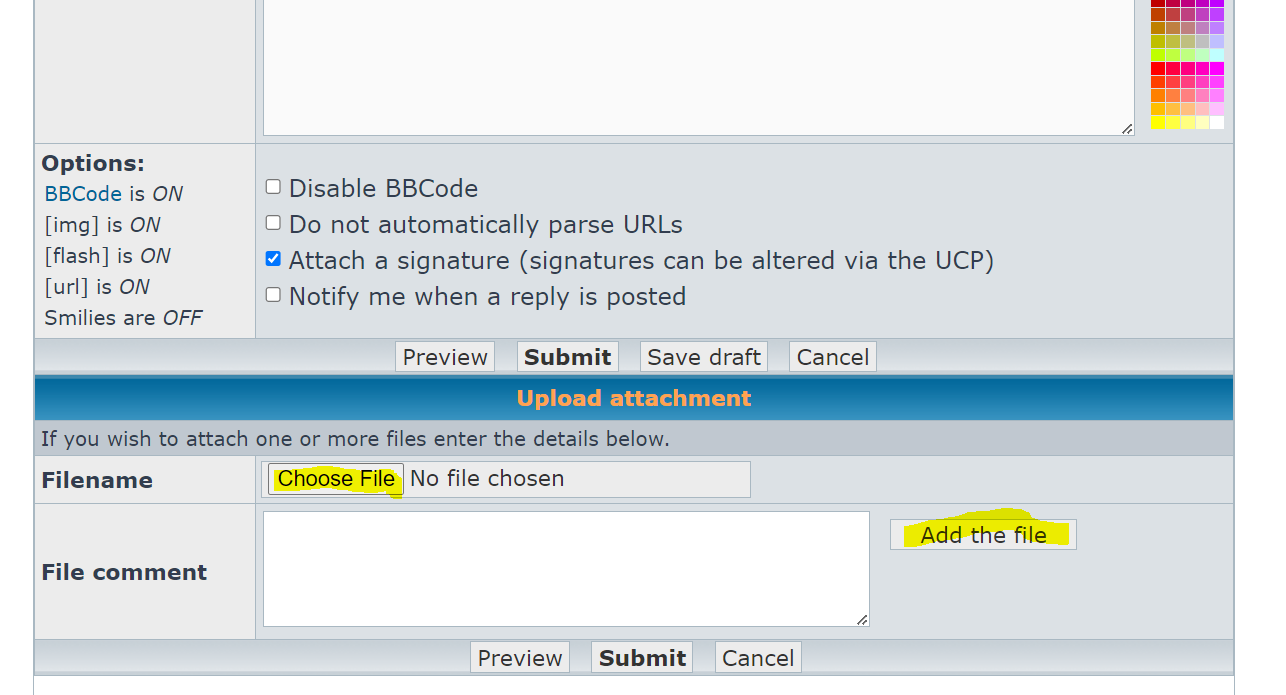This screenshot has width=1286, height=695.
Task: Select the gray swatch in the color palette
Action: (x=1202, y=41)
